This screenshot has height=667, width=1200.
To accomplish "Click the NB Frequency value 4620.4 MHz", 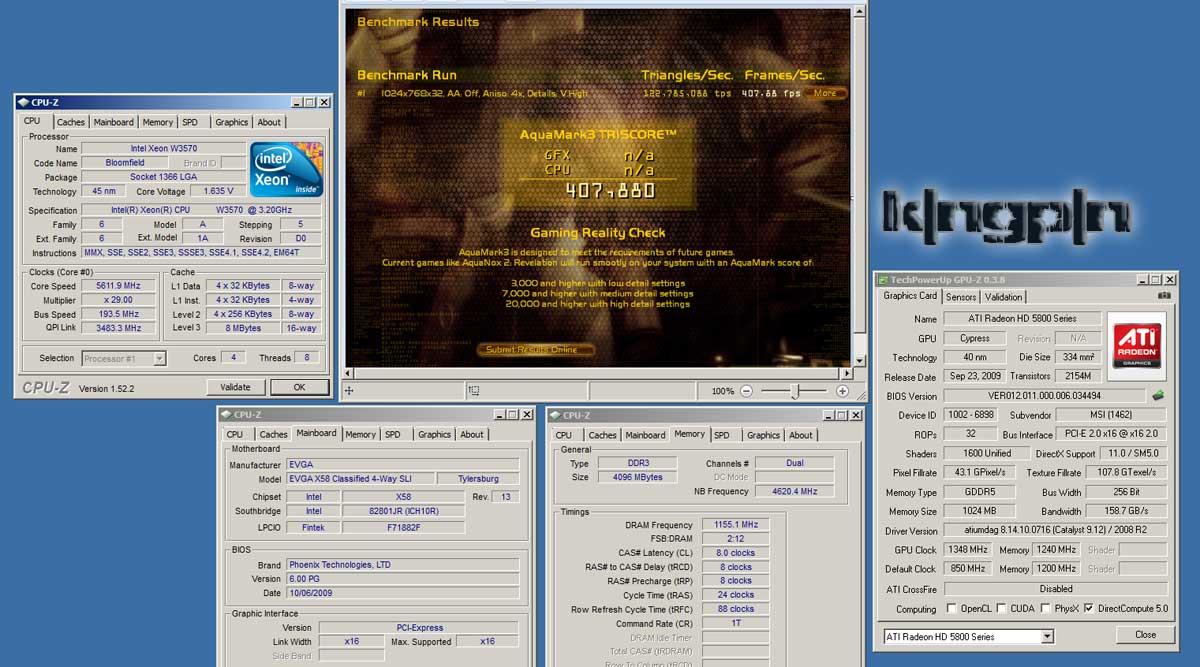I will tap(795, 492).
